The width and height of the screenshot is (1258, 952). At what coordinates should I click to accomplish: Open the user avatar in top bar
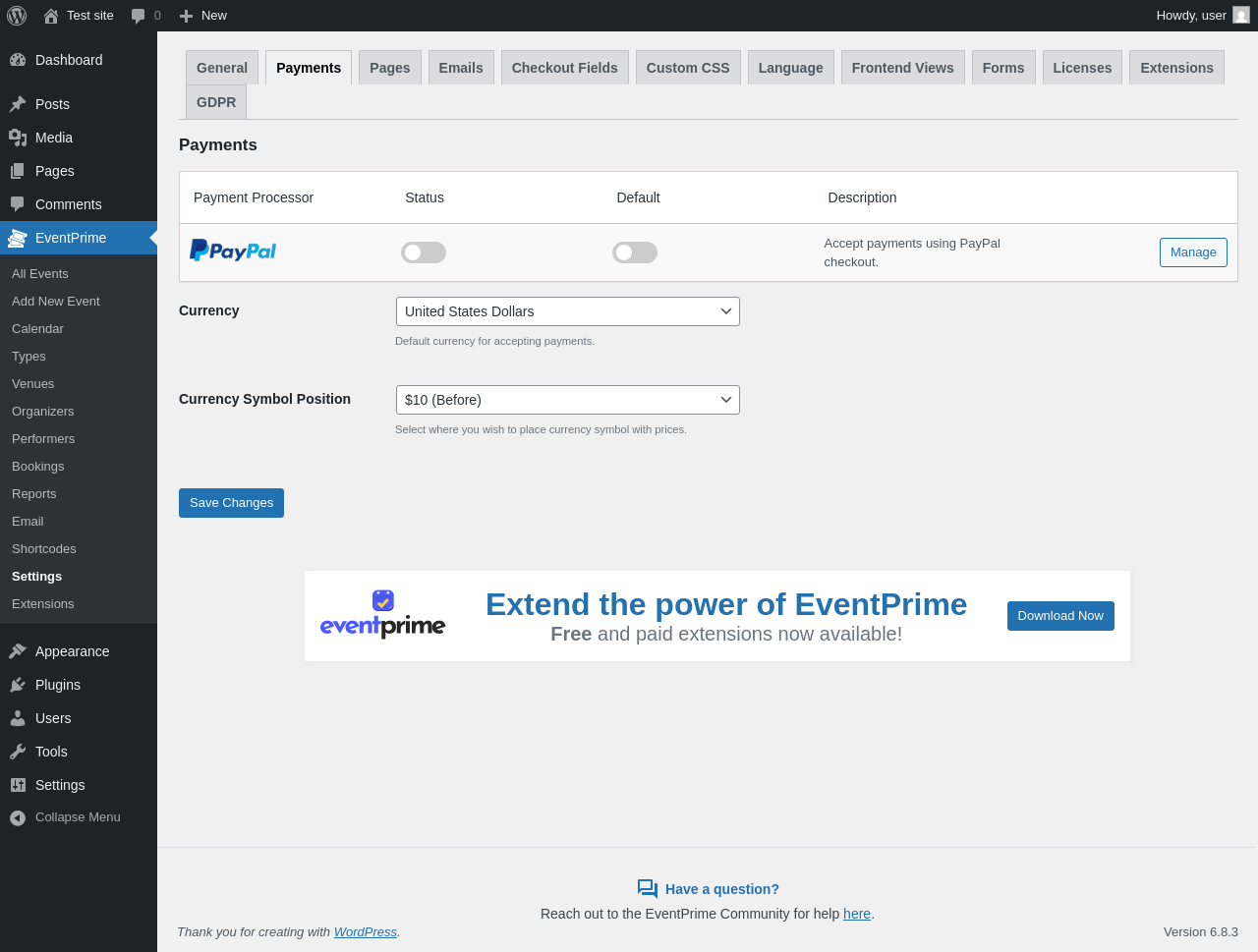[x=1241, y=16]
